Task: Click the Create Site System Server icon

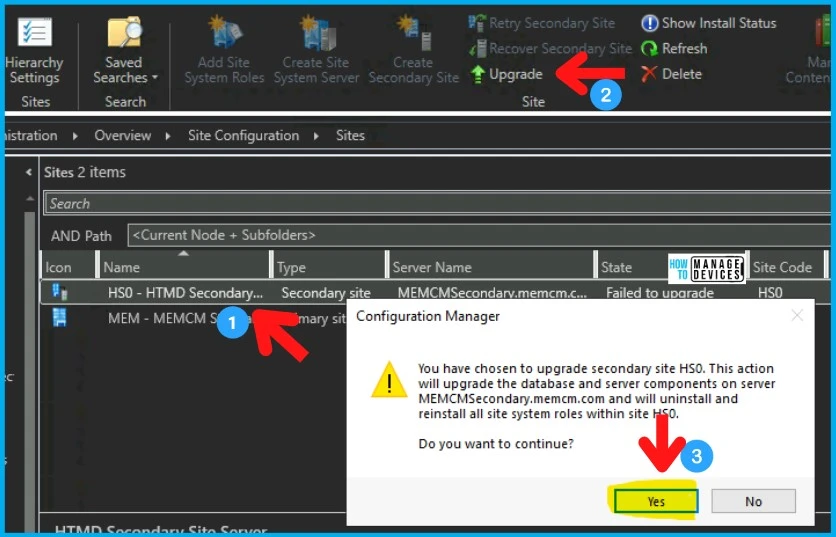Action: coord(316,32)
